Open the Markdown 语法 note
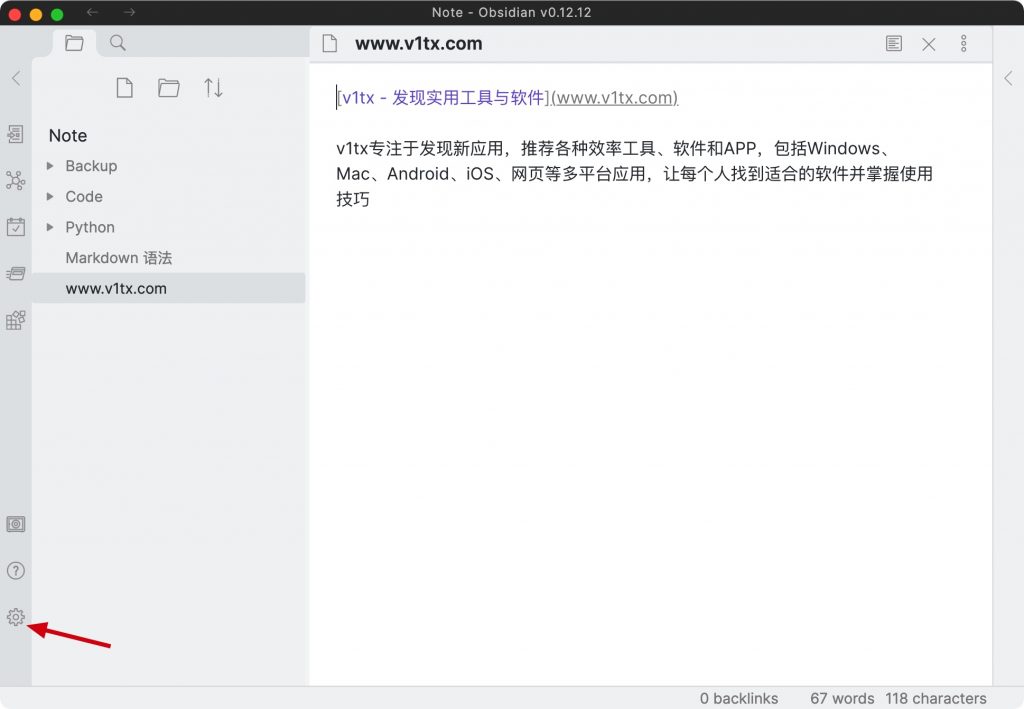1024x709 pixels. 168,258
